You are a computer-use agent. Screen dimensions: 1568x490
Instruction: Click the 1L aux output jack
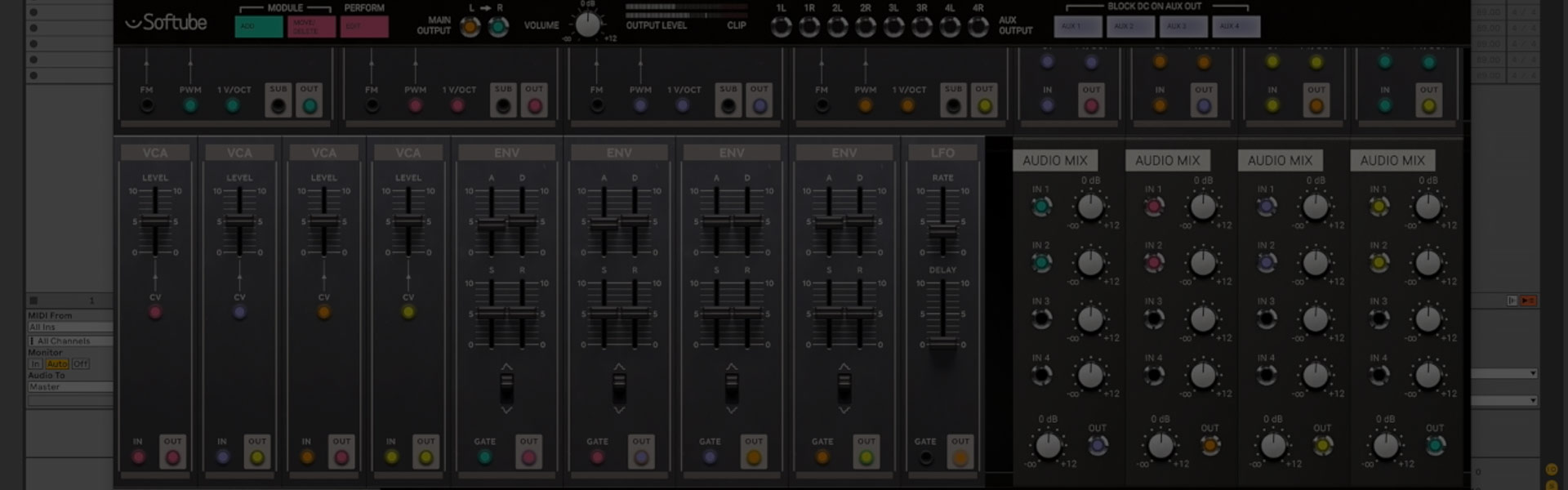click(x=782, y=28)
